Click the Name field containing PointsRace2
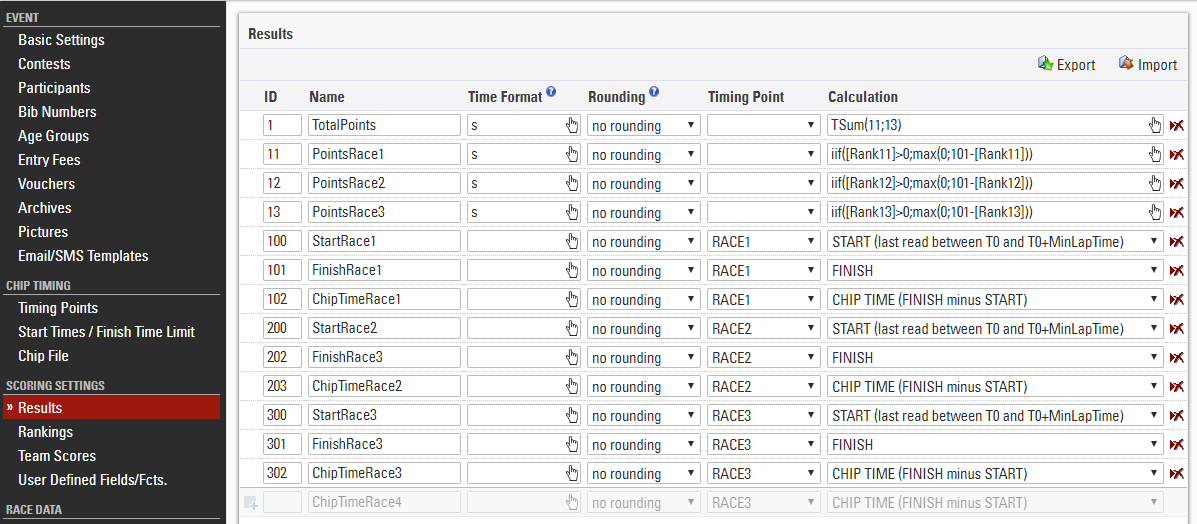Image resolution: width=1197 pixels, height=524 pixels. pos(383,183)
